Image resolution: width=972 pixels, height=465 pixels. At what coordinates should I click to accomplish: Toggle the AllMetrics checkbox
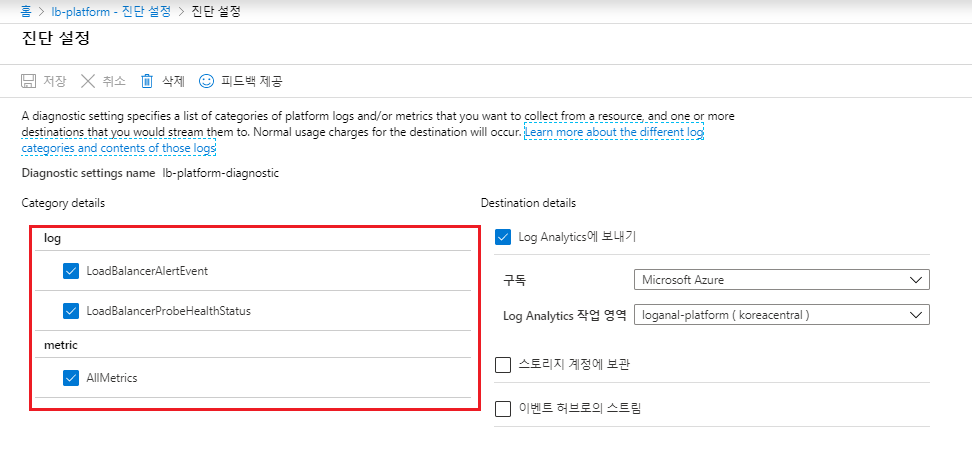click(71, 378)
